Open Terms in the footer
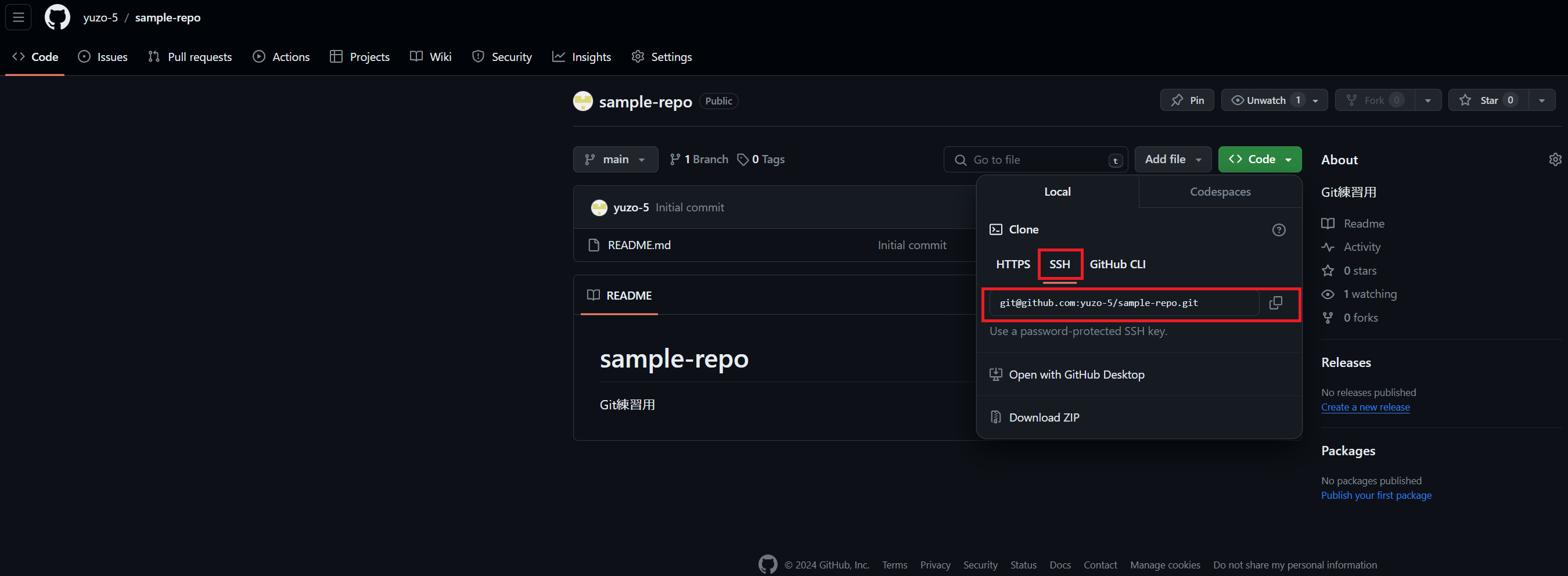 (895, 565)
